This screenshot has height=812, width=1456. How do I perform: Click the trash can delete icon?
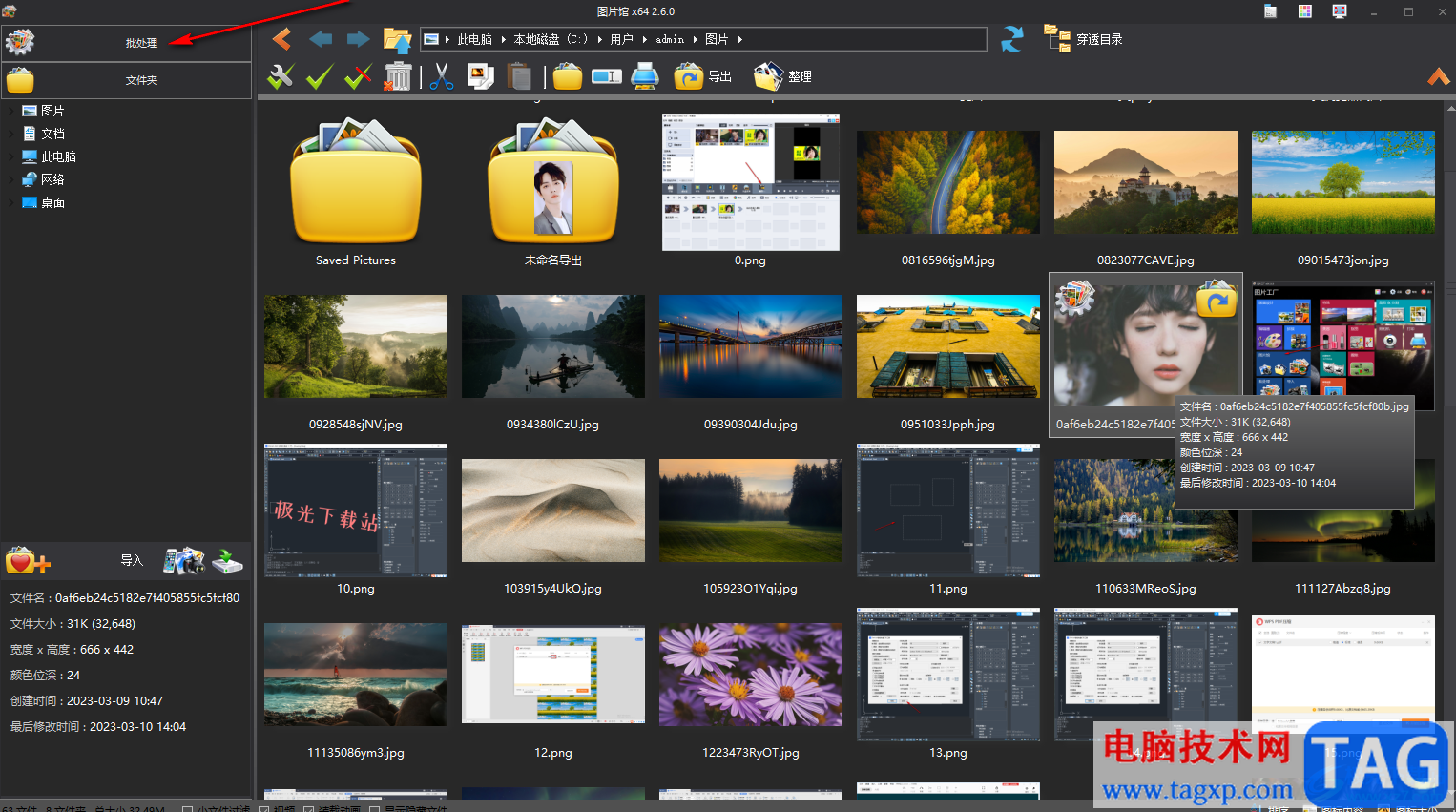(x=398, y=76)
